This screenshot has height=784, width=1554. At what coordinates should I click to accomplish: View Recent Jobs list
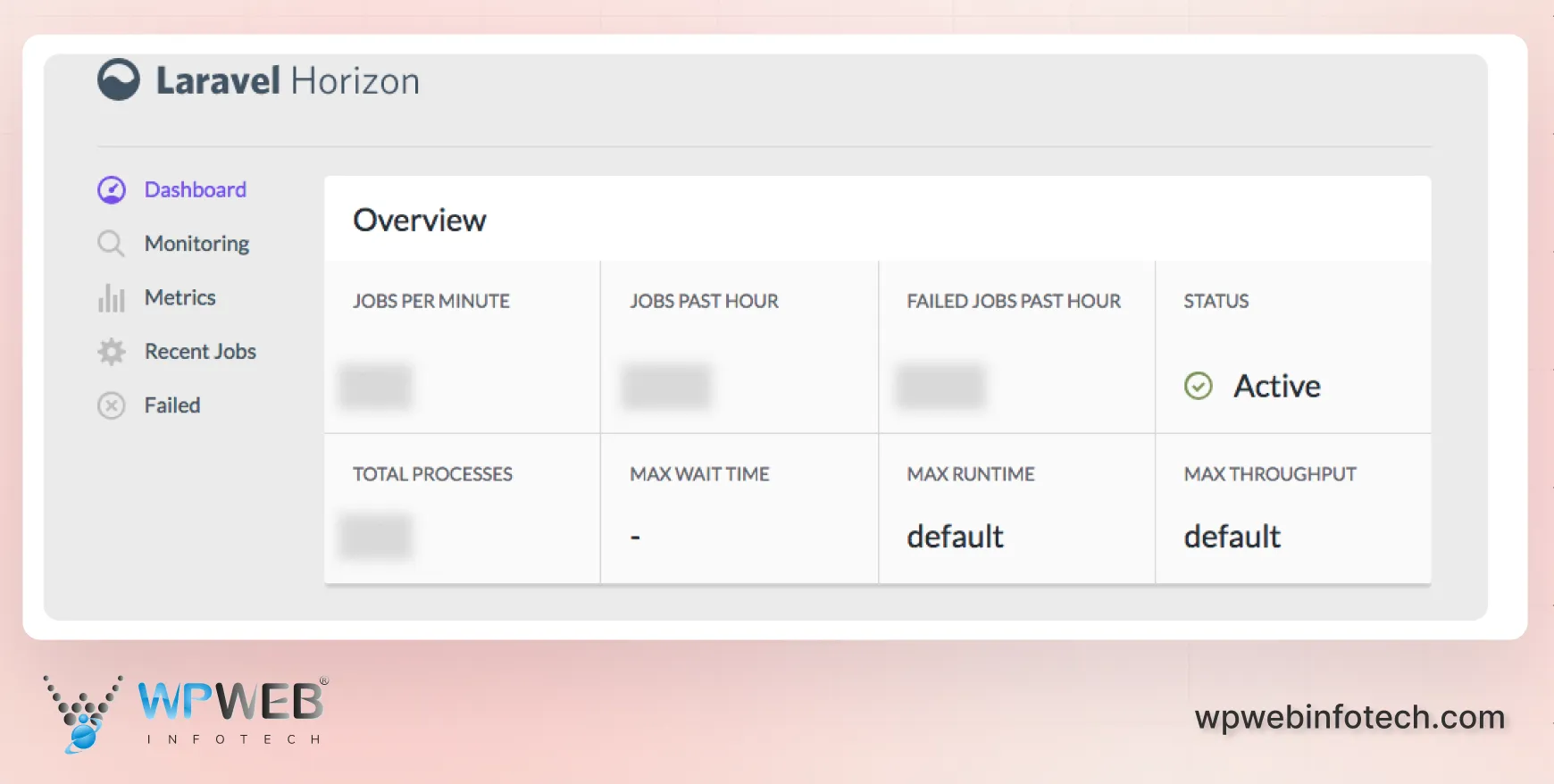tap(200, 352)
